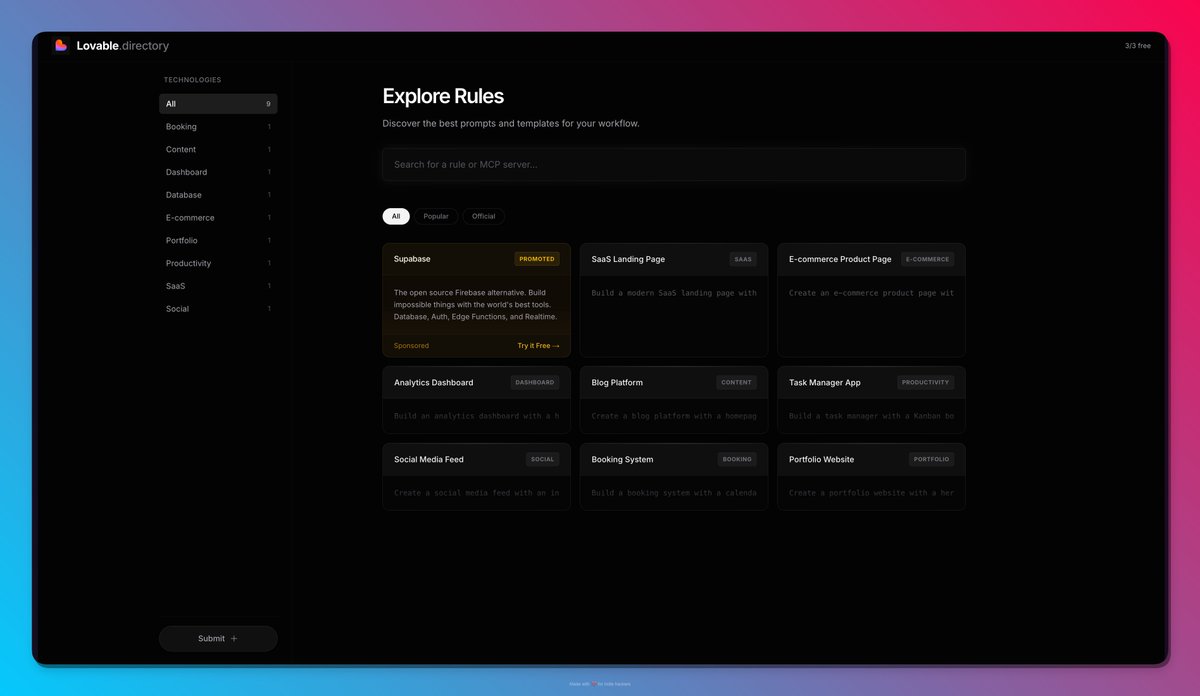Open the Analytics Dashboard card
This screenshot has width=1200, height=696.
click(x=476, y=400)
